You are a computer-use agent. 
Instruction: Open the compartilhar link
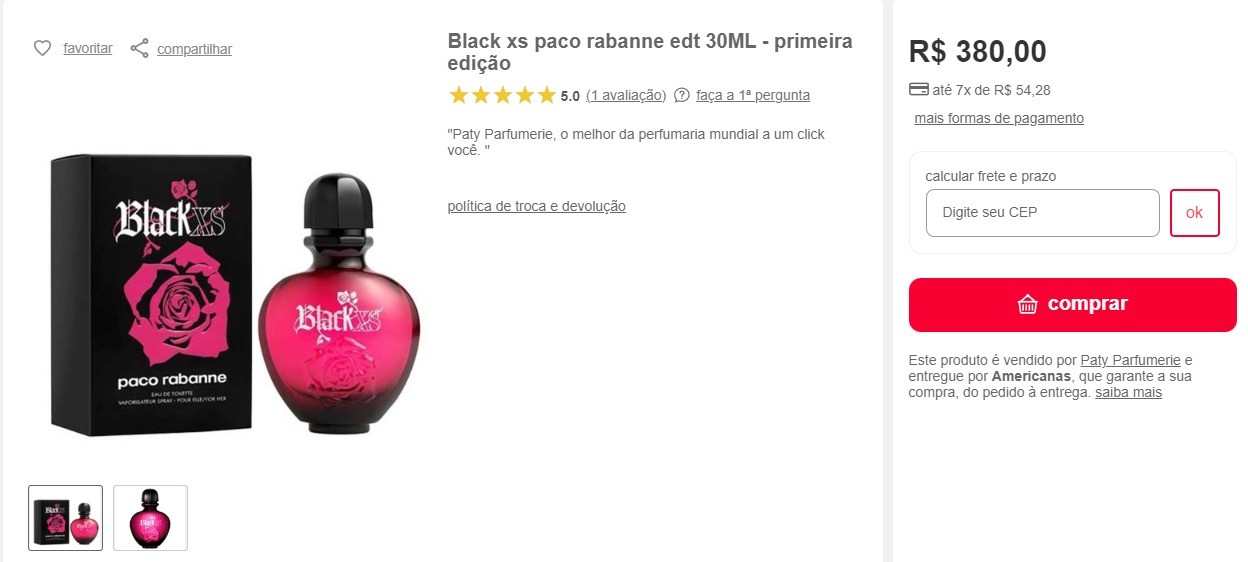194,49
